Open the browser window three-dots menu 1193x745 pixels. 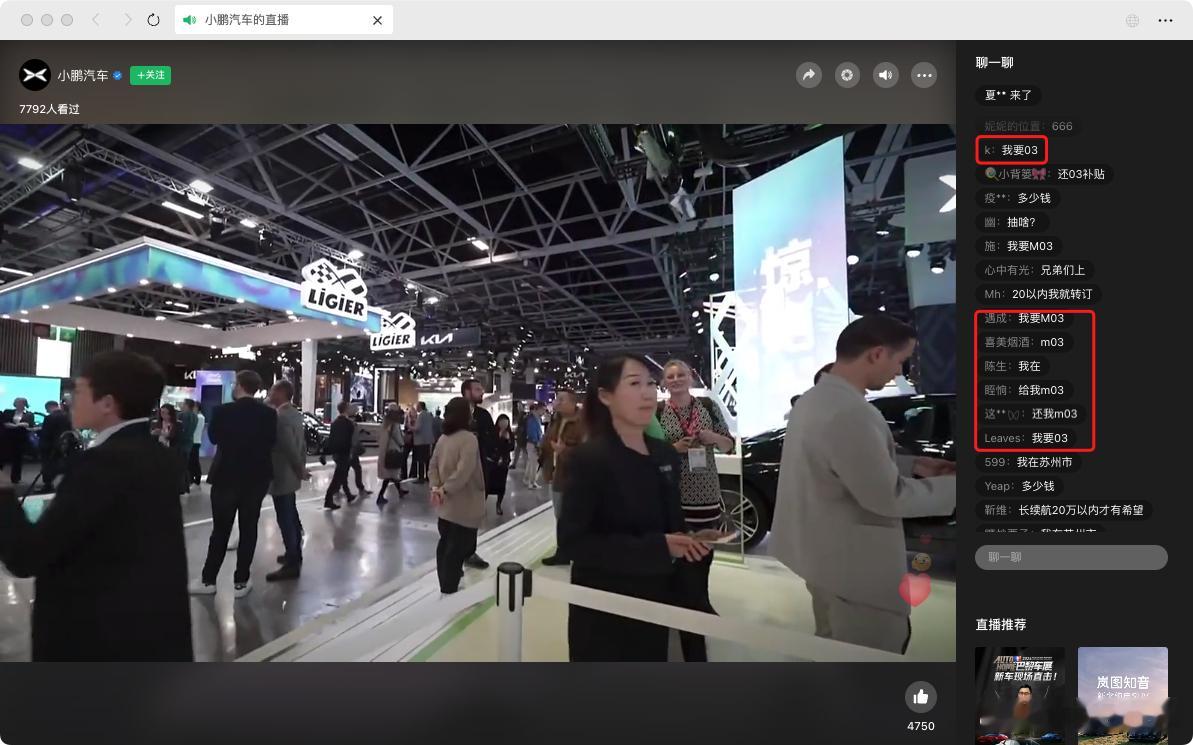click(x=1165, y=21)
